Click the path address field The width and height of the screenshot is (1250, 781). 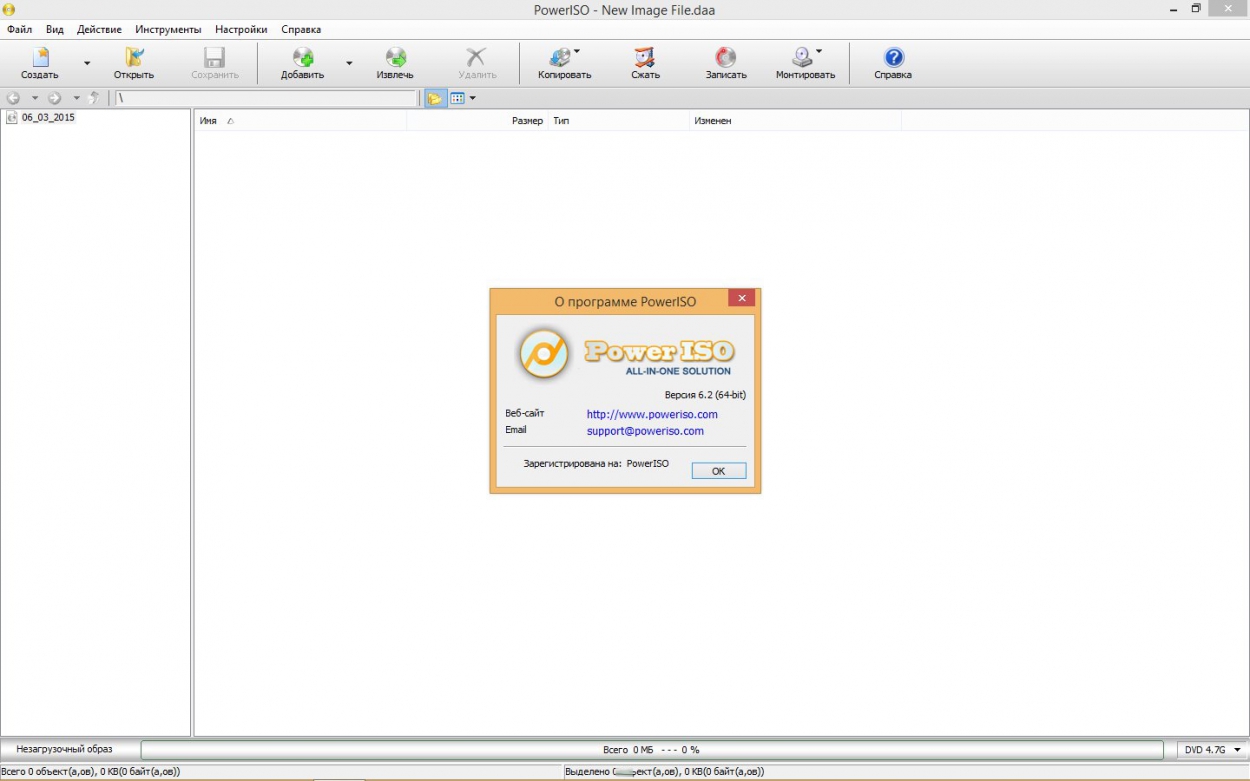click(266, 98)
